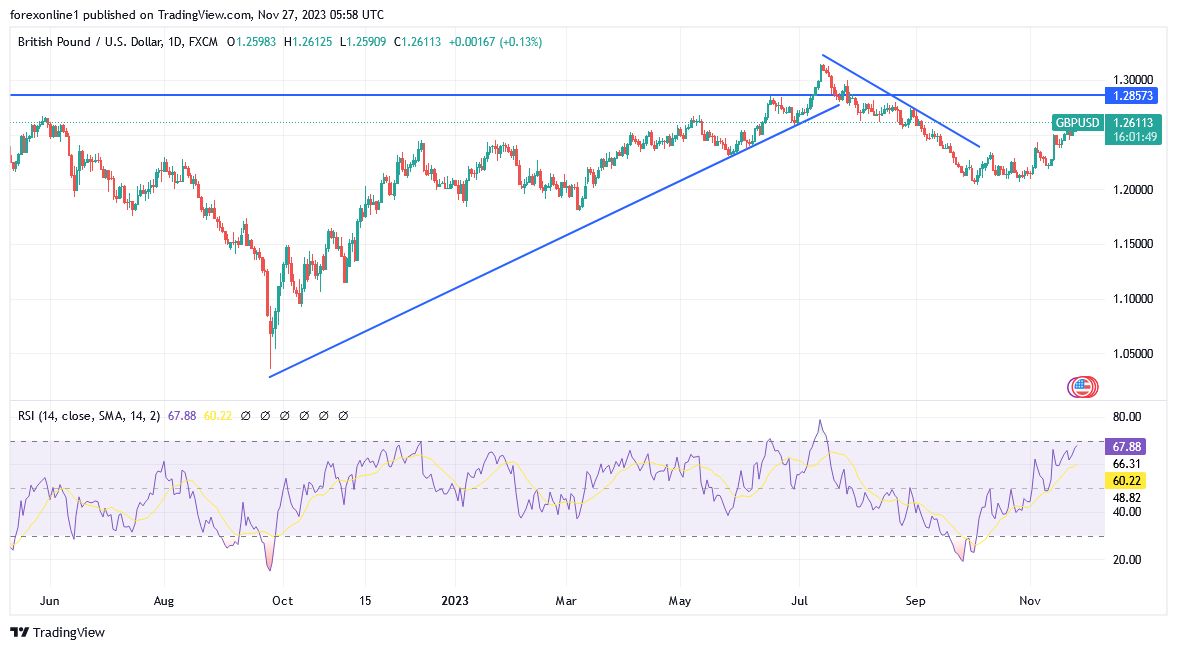Image resolution: width=1177 pixels, height=650 pixels.
Task: Click the TradingView logo at bottom left
Action: [22, 632]
